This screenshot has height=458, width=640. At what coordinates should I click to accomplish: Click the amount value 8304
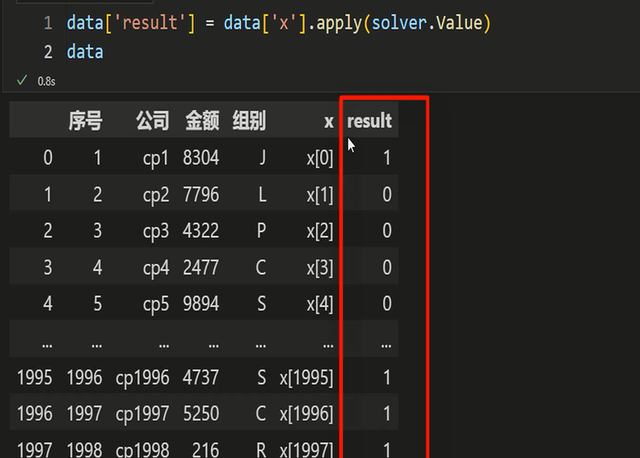coord(201,158)
